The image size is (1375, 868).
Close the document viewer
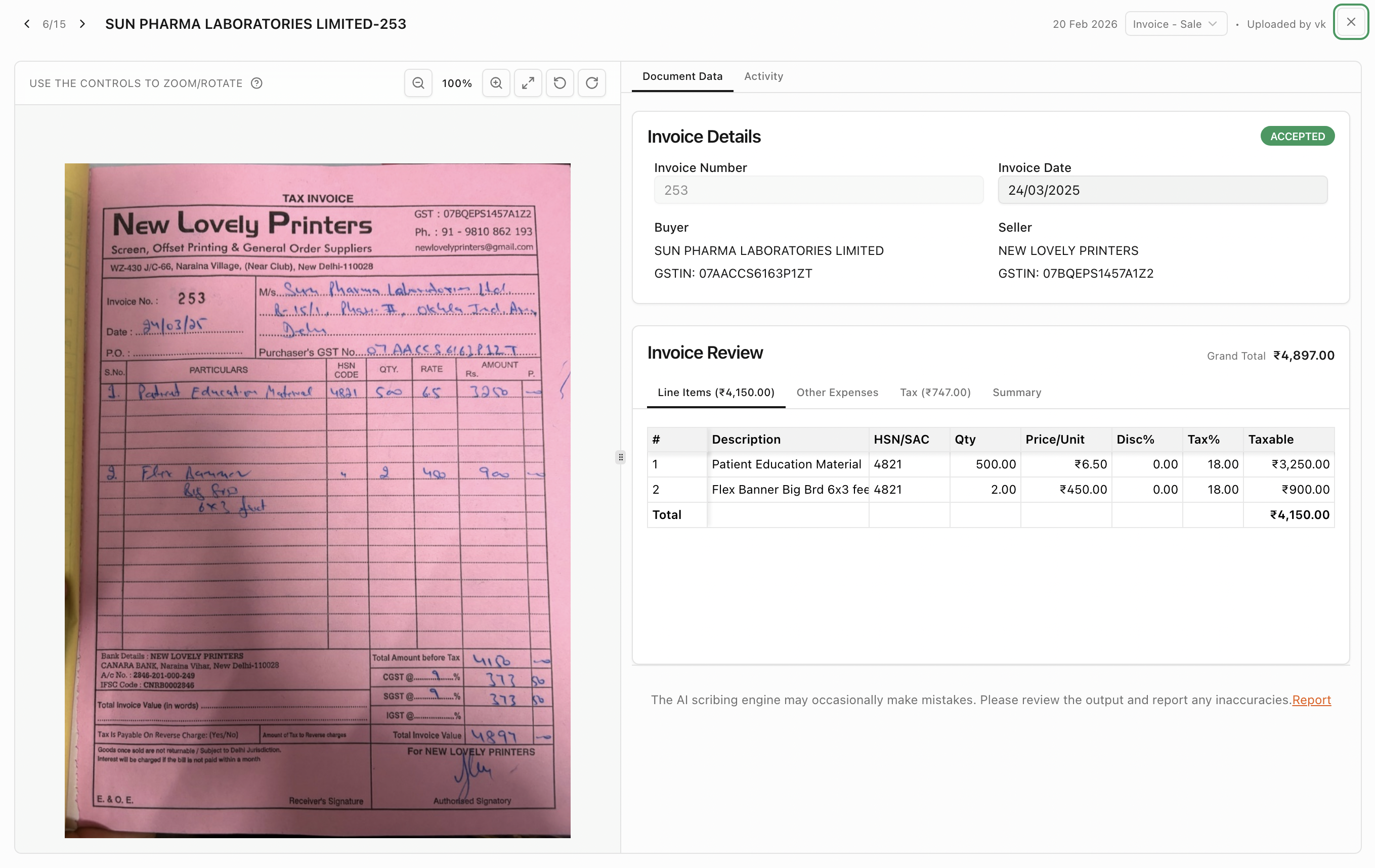click(1350, 22)
